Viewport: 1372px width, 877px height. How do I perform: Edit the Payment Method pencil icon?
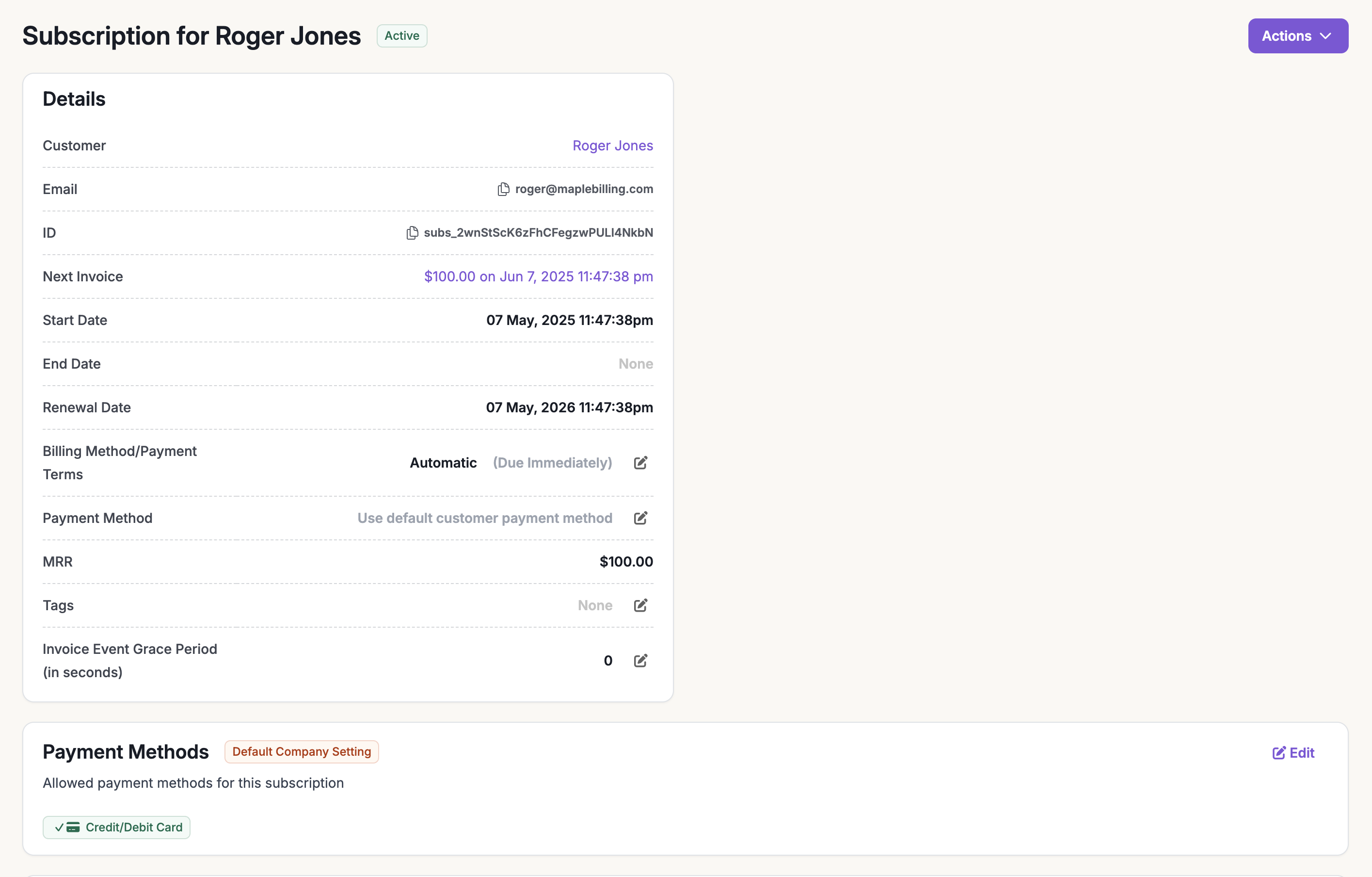(x=640, y=518)
